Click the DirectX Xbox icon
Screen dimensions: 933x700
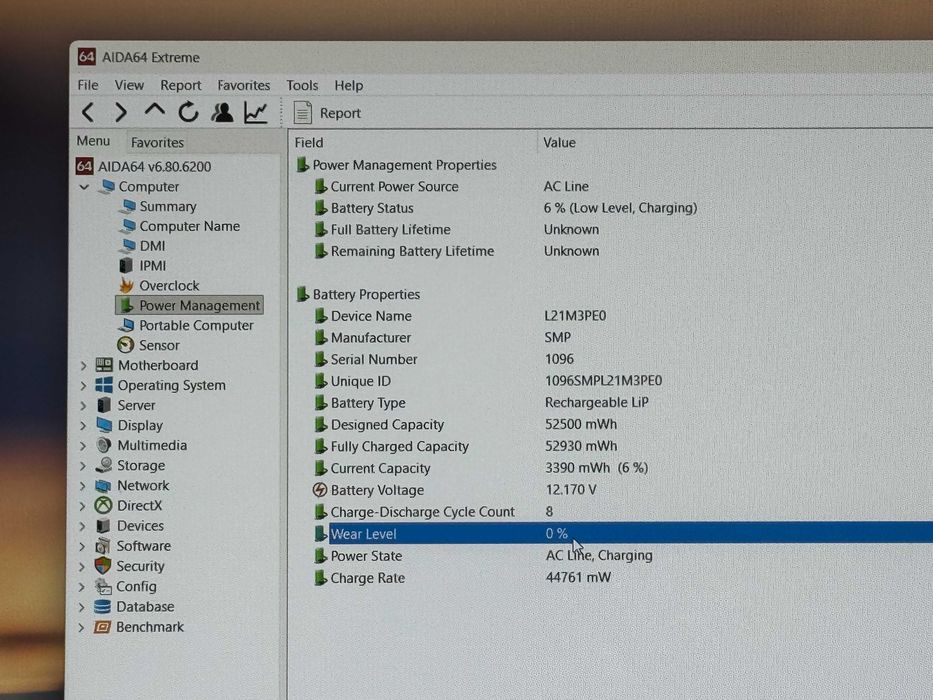click(104, 506)
